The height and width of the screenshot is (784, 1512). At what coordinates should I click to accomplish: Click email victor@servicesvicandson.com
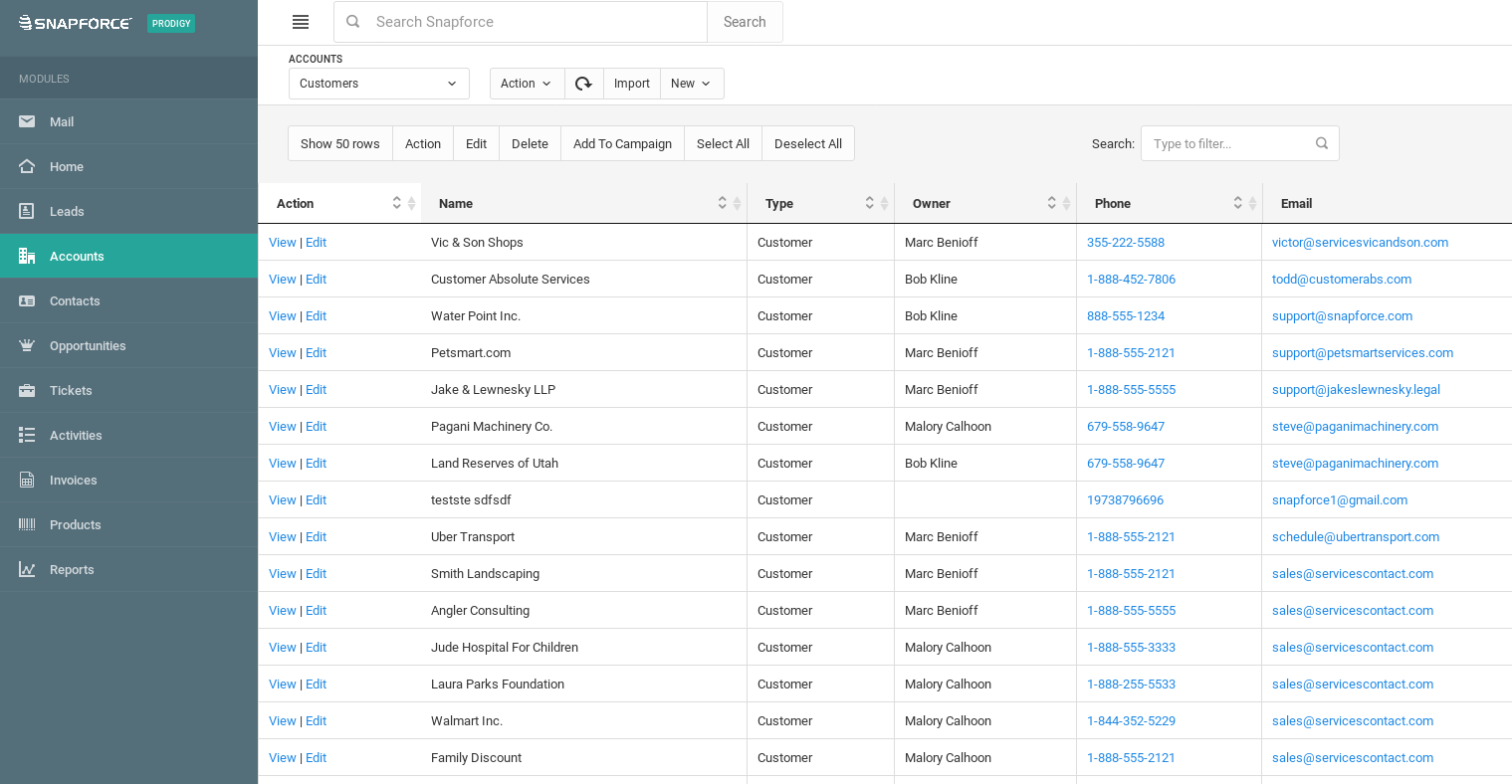click(x=1360, y=242)
